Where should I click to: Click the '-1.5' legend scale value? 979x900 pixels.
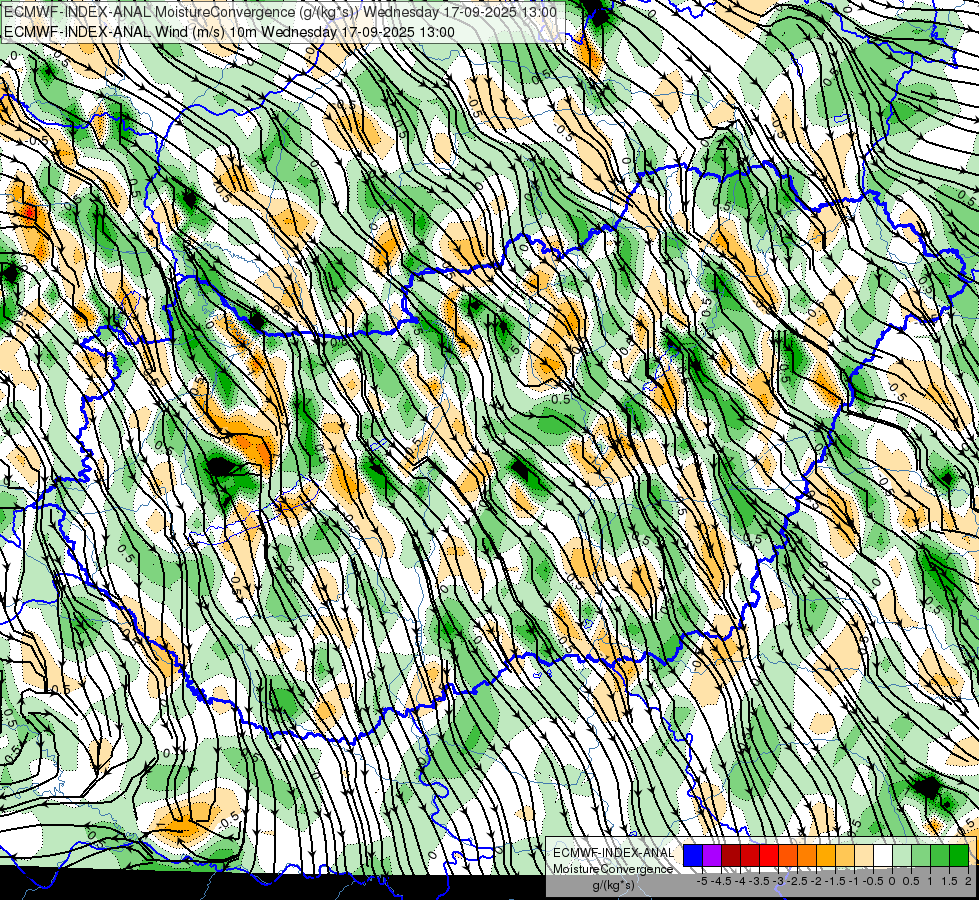(836, 881)
